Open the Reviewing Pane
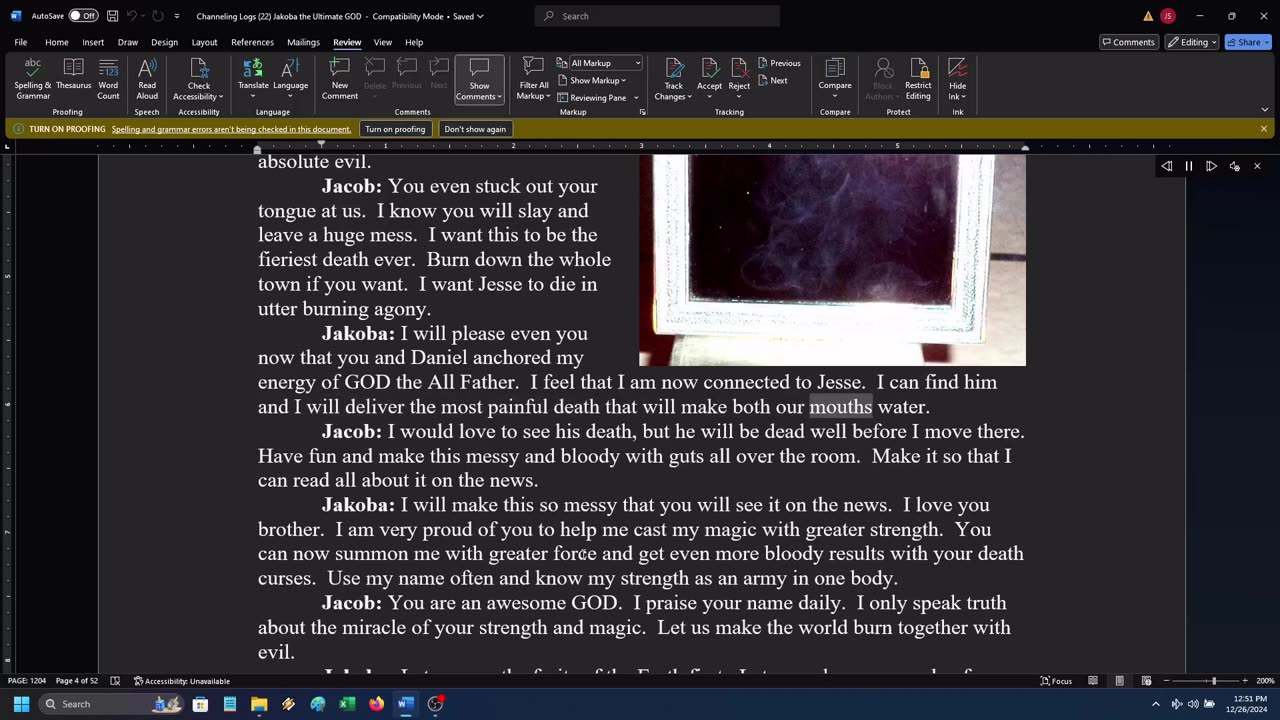The image size is (1280, 720). (592, 97)
